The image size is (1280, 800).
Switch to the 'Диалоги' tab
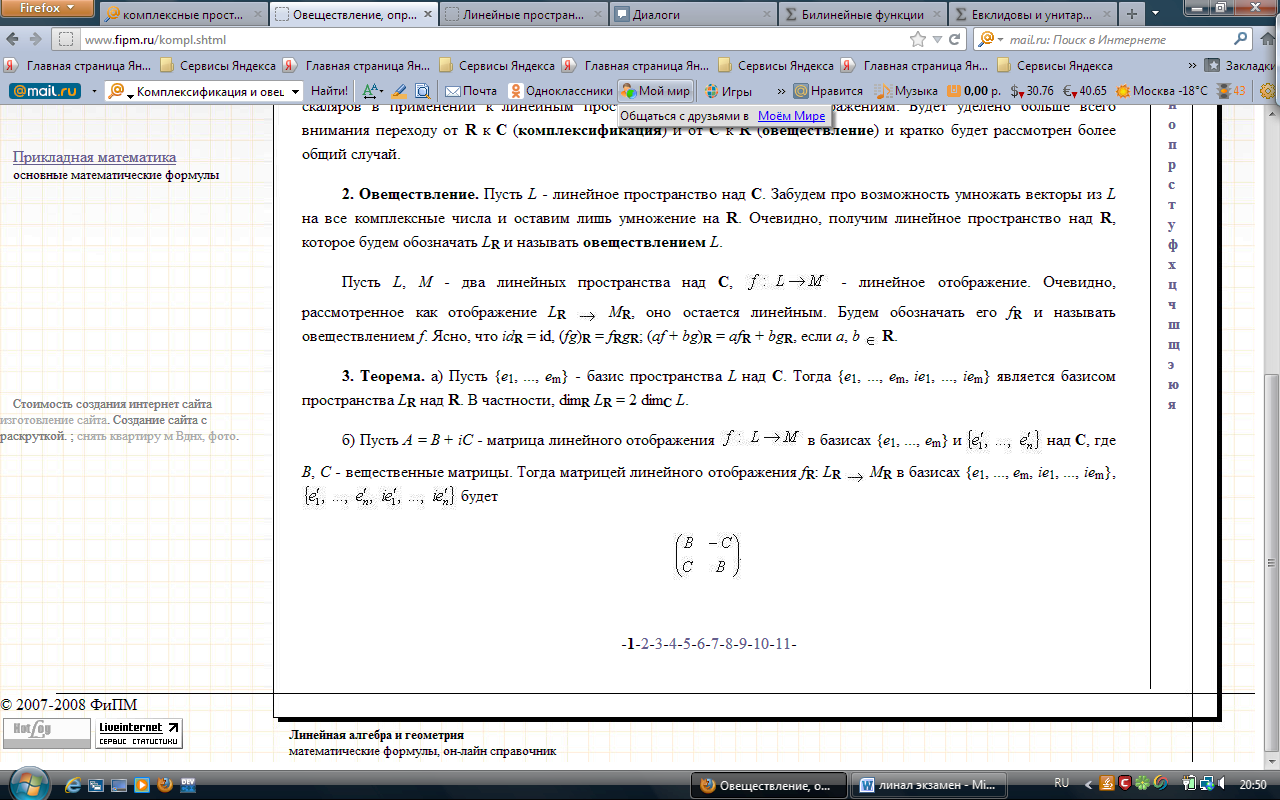tap(692, 14)
